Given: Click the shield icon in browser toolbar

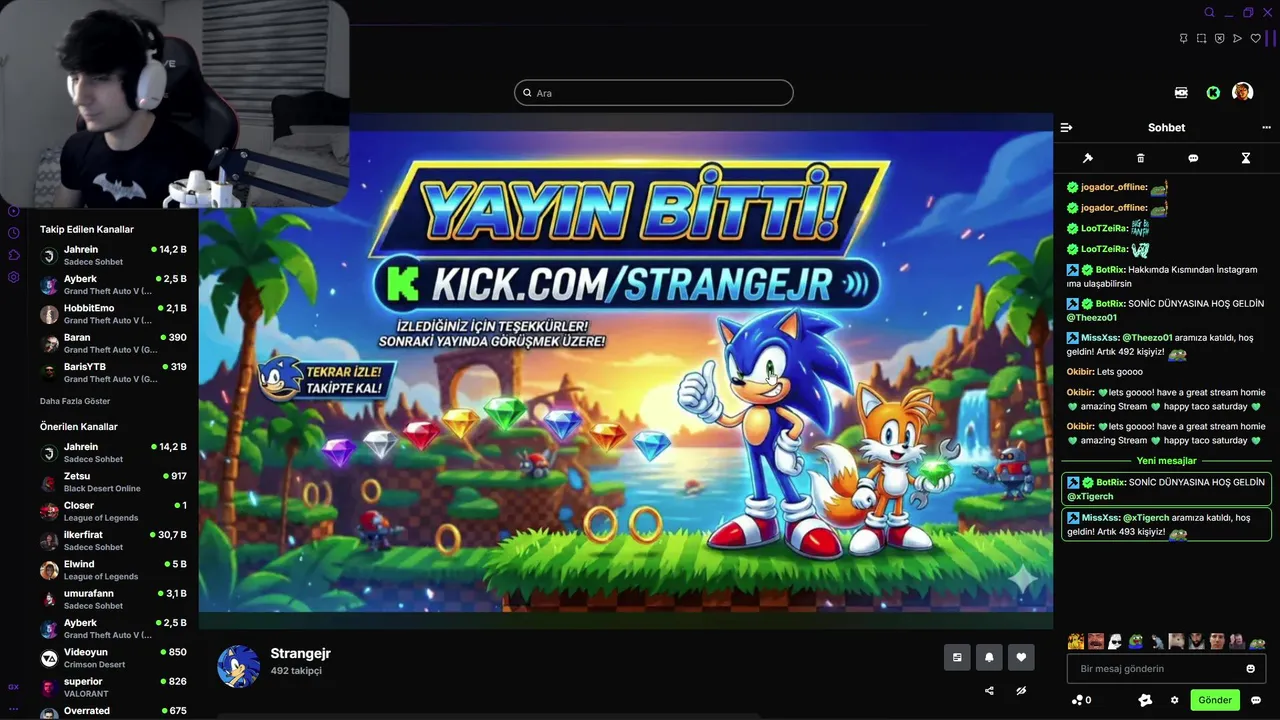Looking at the screenshot, I should [x=1219, y=38].
